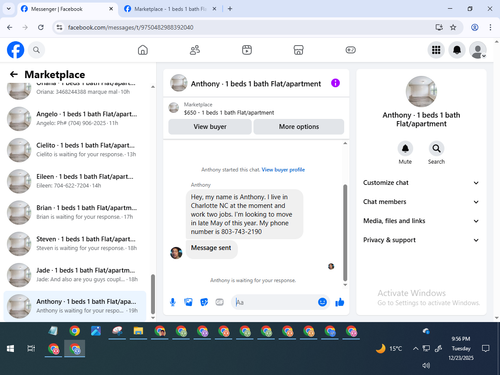The width and height of the screenshot is (500, 375).
Task: Open the Facebook menu grid icon
Action: (436, 50)
